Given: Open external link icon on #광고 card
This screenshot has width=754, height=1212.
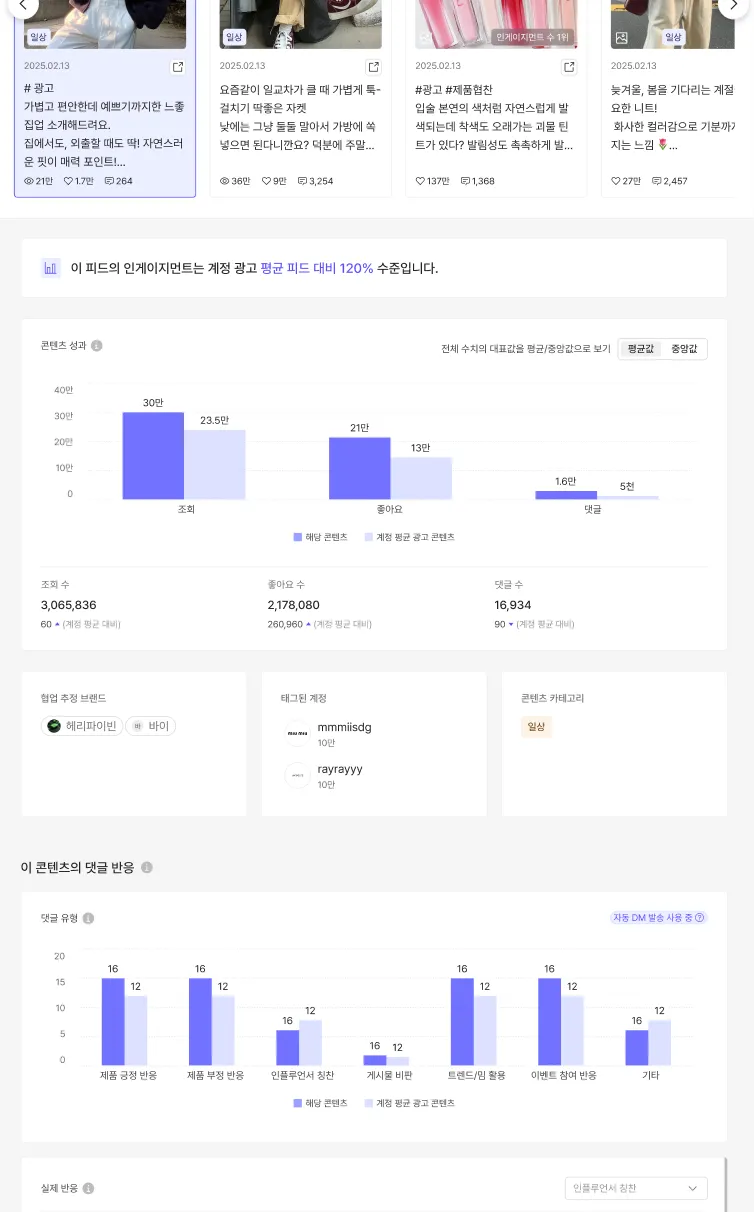Looking at the screenshot, I should click(x=178, y=67).
